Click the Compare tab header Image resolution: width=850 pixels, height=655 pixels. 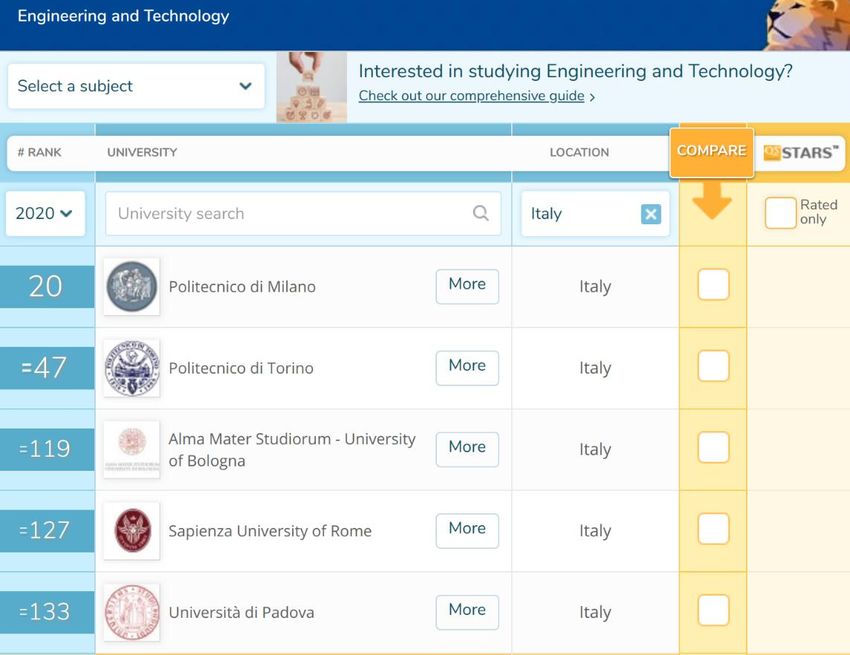(x=711, y=152)
